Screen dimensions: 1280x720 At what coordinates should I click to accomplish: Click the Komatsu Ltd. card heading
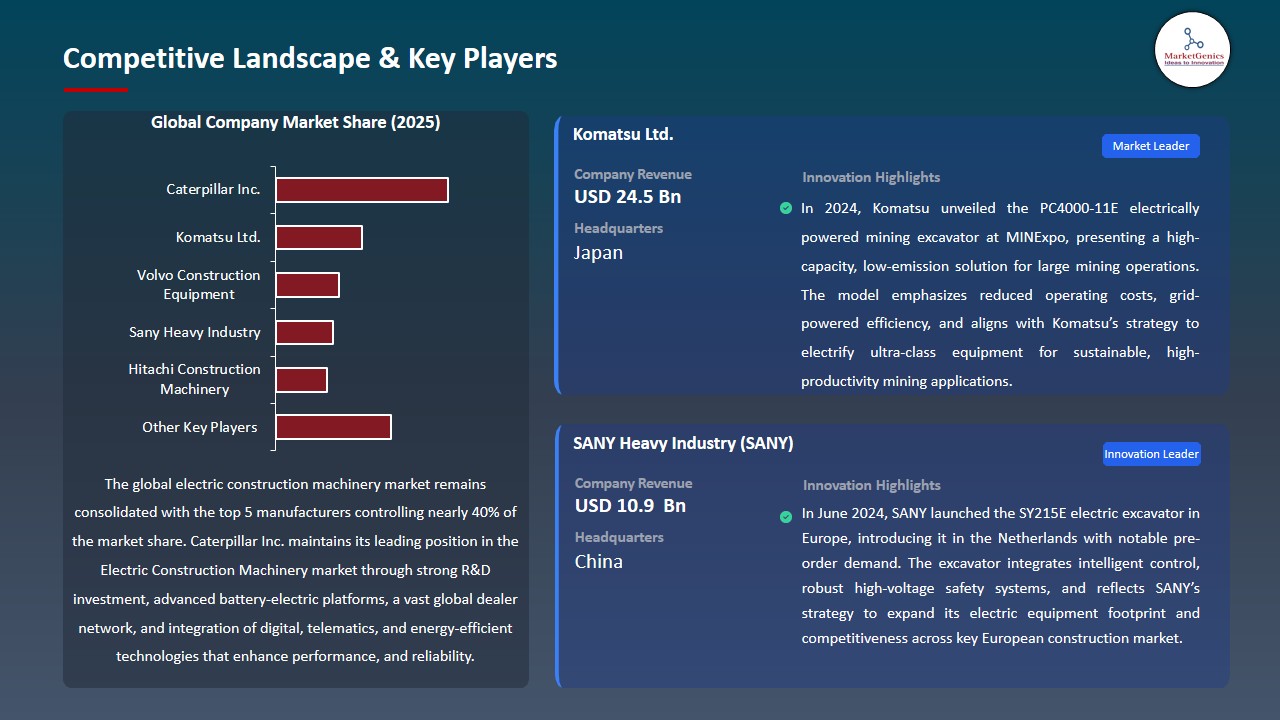623,134
